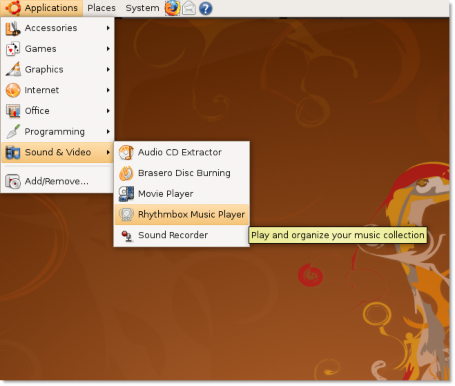Click the blue Help question mark icon
This screenshot has height=386, width=455.
[206, 8]
